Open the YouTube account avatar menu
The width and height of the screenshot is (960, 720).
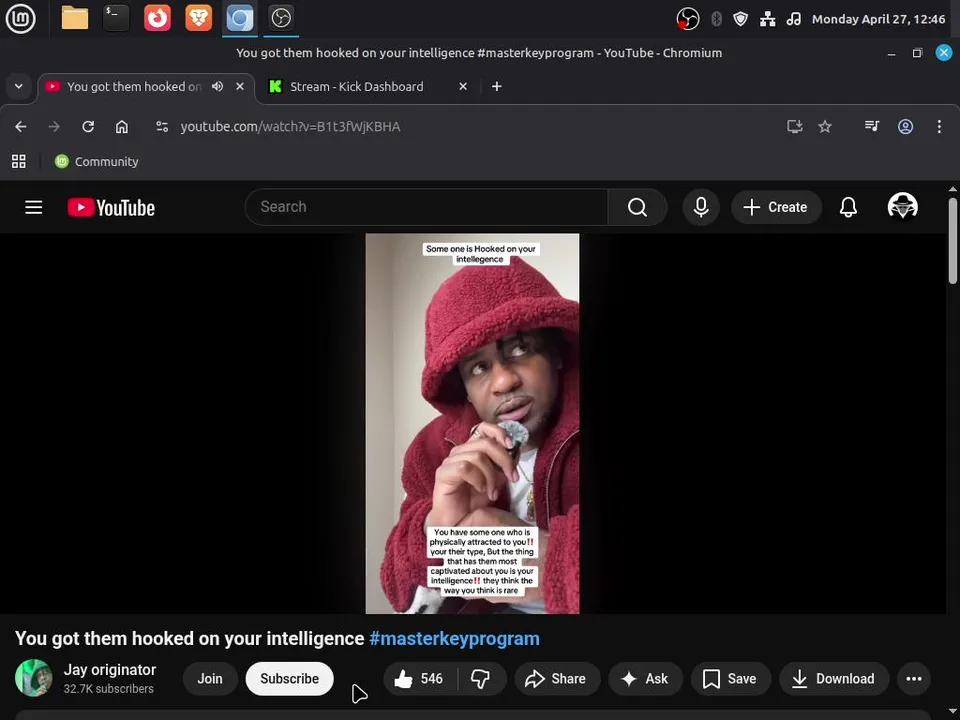coord(902,207)
